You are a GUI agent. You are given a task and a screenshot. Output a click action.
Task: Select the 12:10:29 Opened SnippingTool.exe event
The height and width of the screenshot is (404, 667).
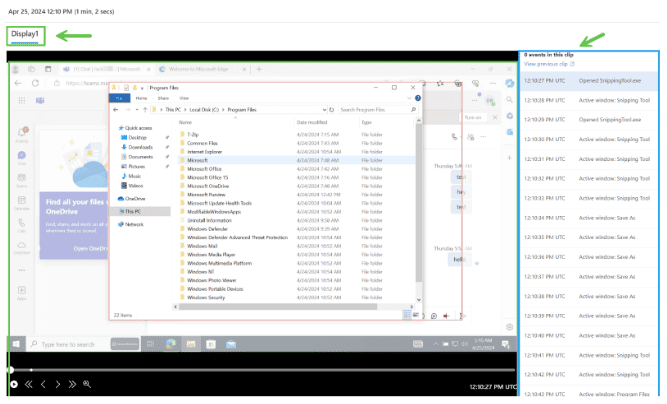[x=588, y=120]
